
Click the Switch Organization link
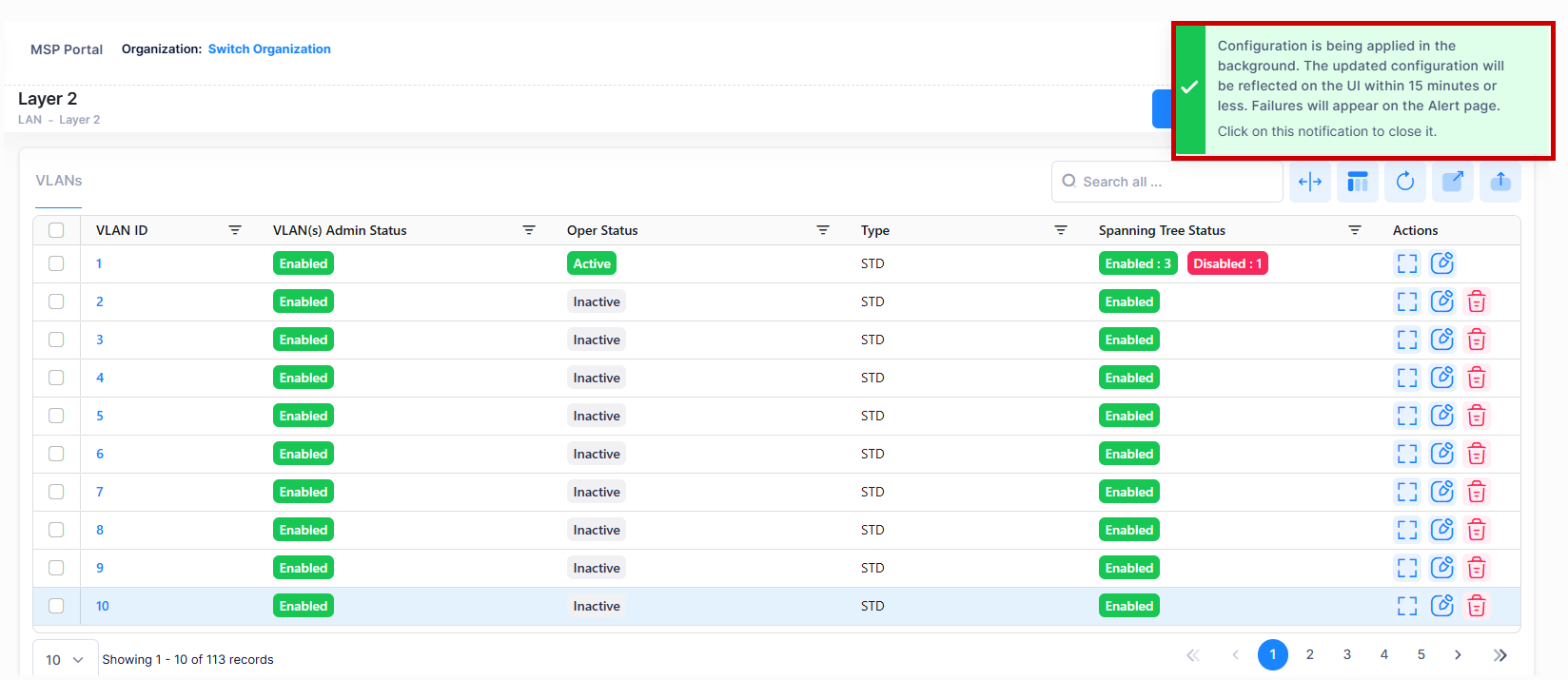point(269,49)
